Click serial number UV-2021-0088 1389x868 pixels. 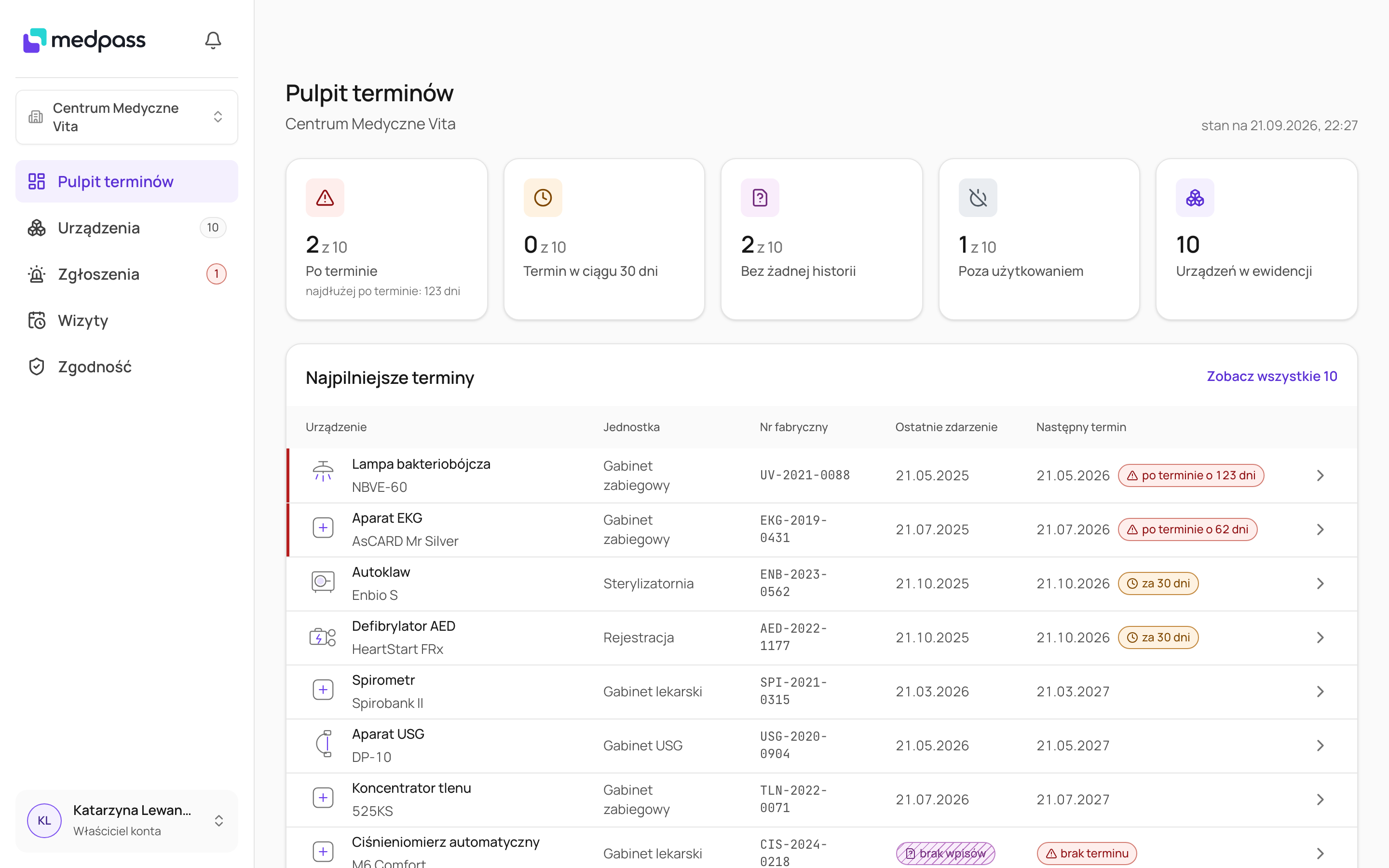click(804, 475)
